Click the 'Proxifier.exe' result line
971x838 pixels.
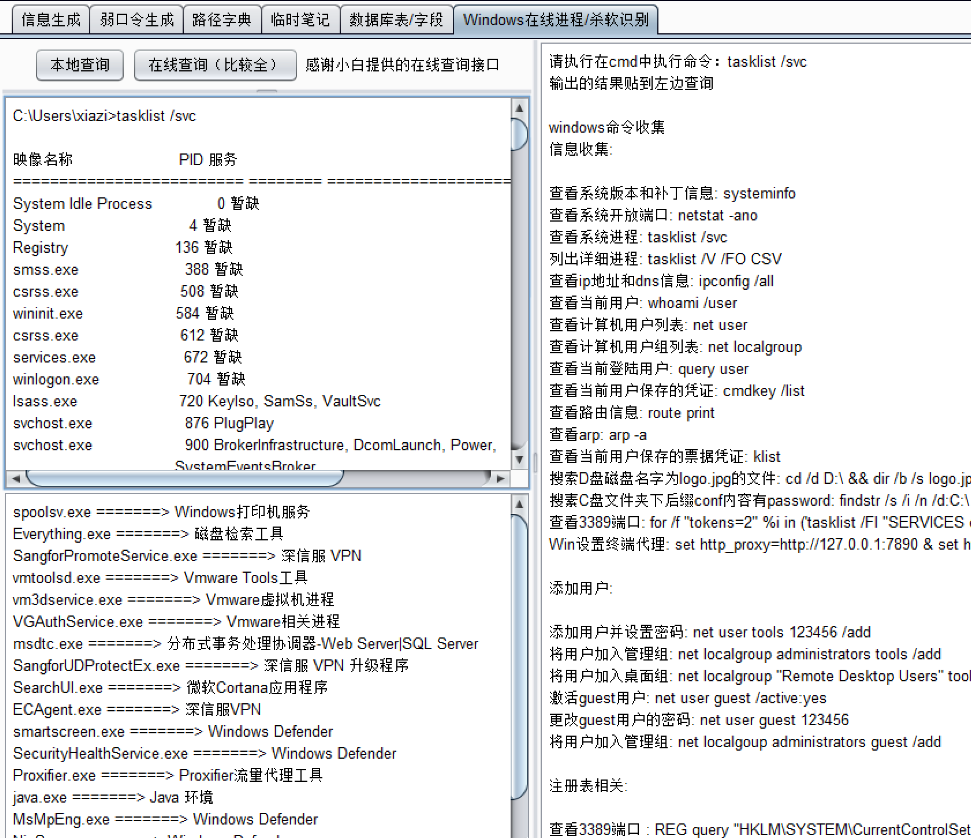pyautogui.click(x=168, y=775)
